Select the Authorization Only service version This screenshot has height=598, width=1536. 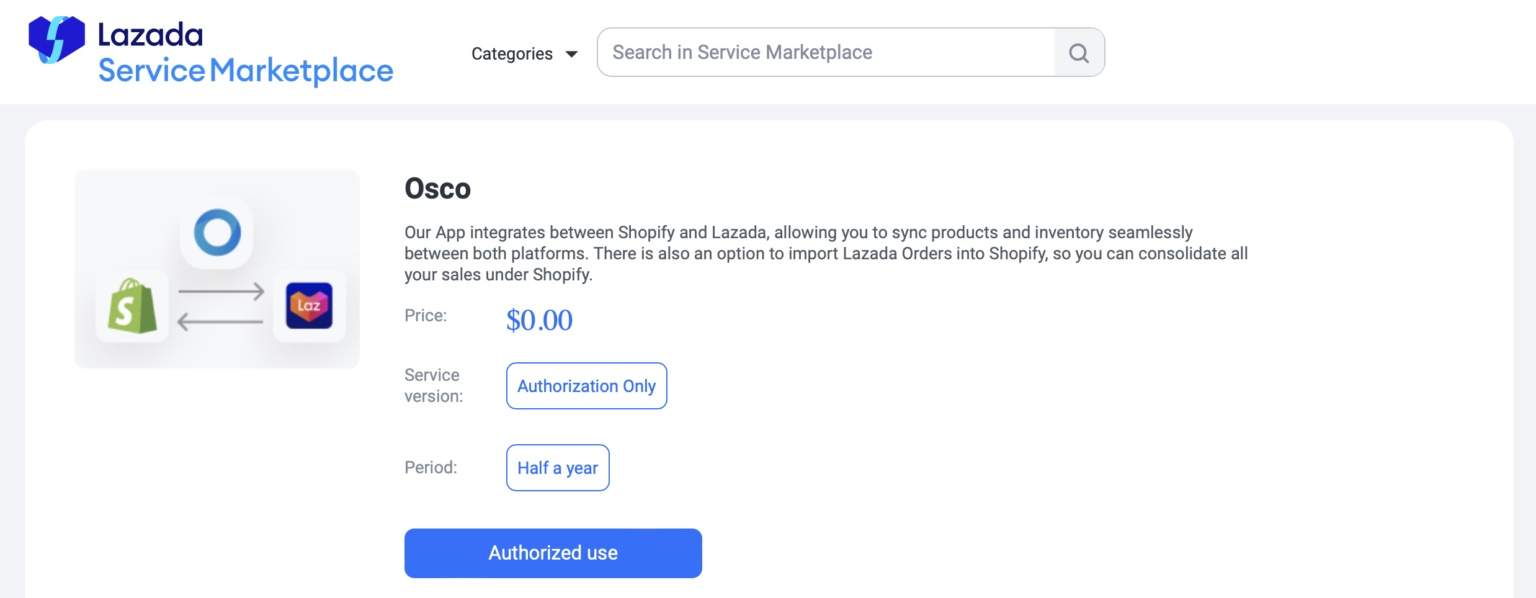586,386
